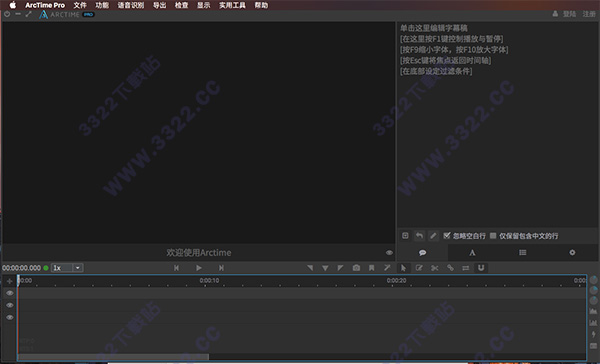This screenshot has width=600, height=364.
Task: Open the 语音识别 menu
Action: [x=131, y=5]
